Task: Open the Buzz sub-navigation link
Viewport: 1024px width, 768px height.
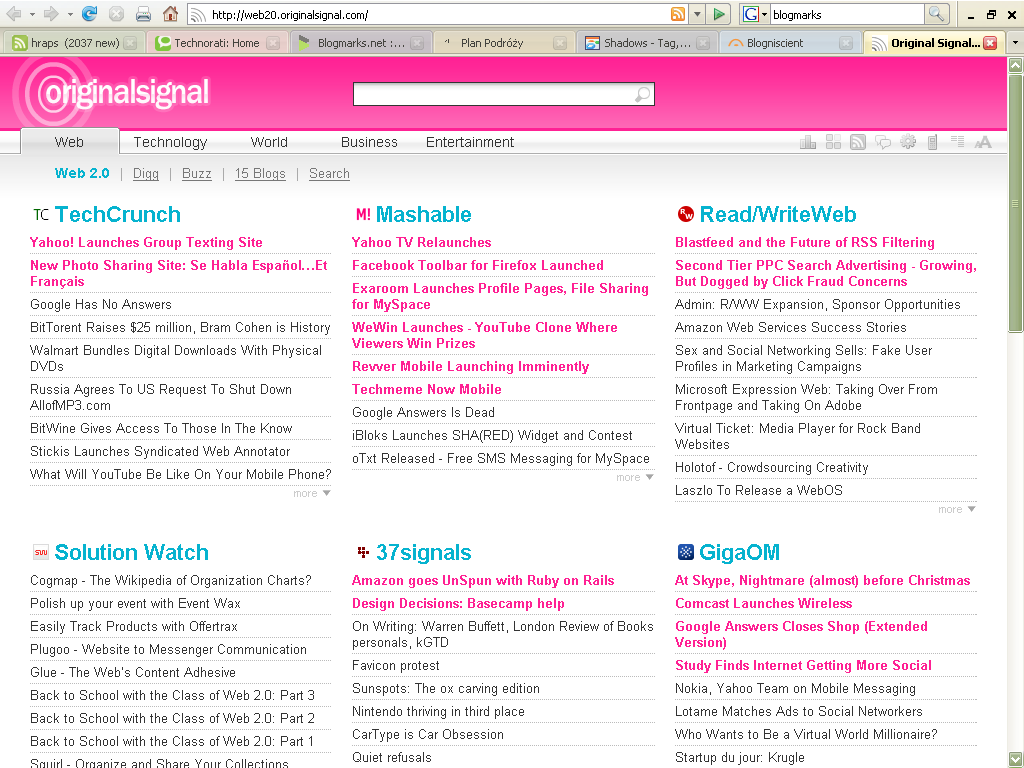Action: pyautogui.click(x=197, y=174)
